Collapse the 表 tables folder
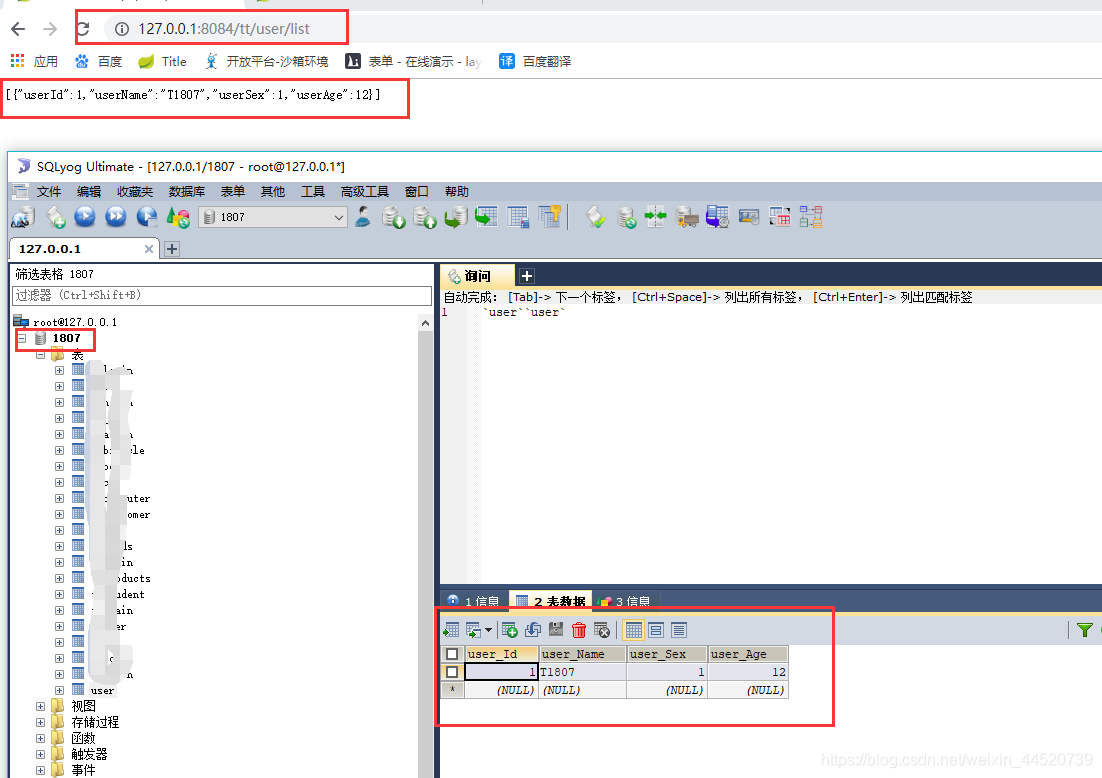 [x=40, y=355]
